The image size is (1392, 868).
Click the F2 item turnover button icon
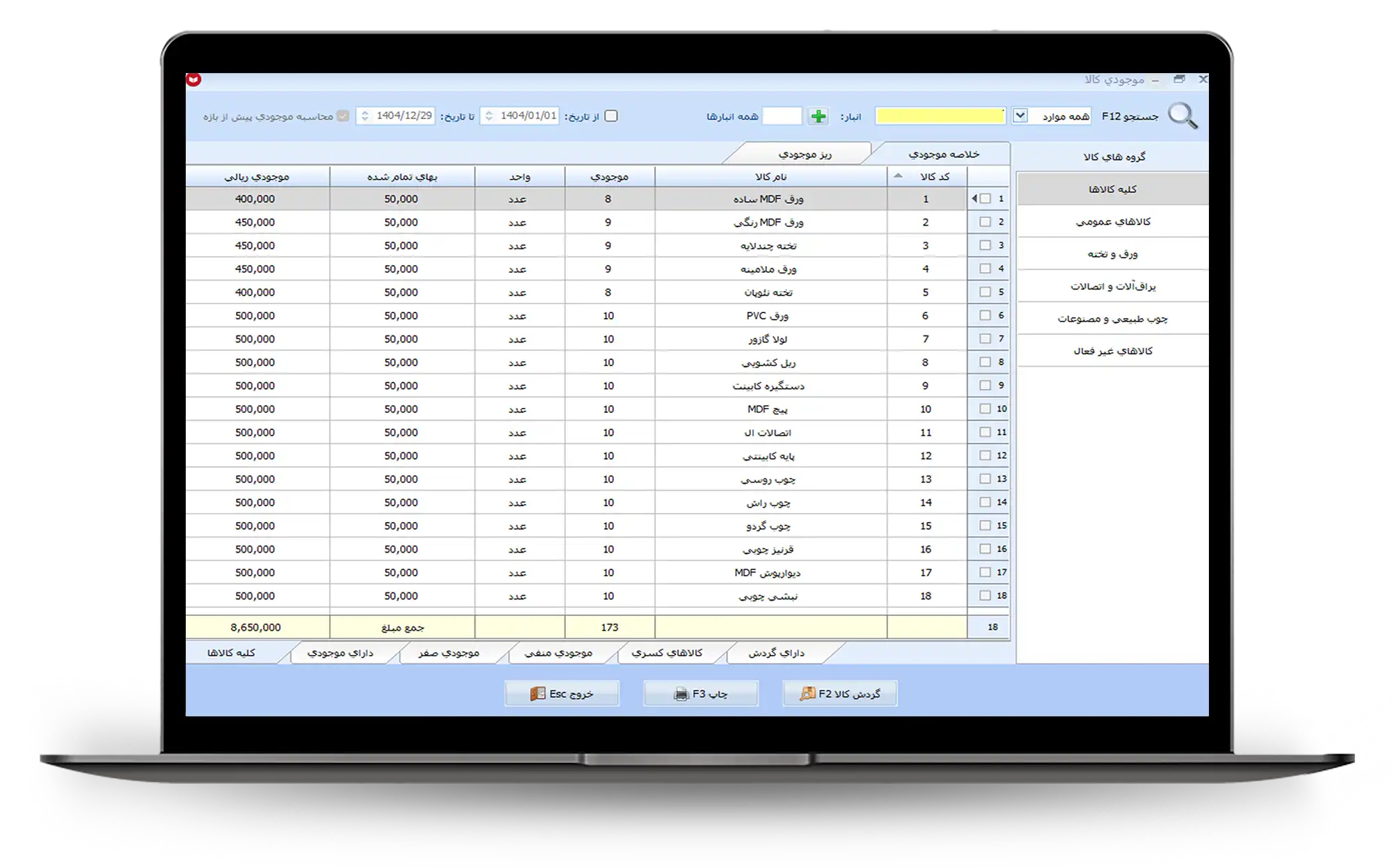click(x=807, y=693)
